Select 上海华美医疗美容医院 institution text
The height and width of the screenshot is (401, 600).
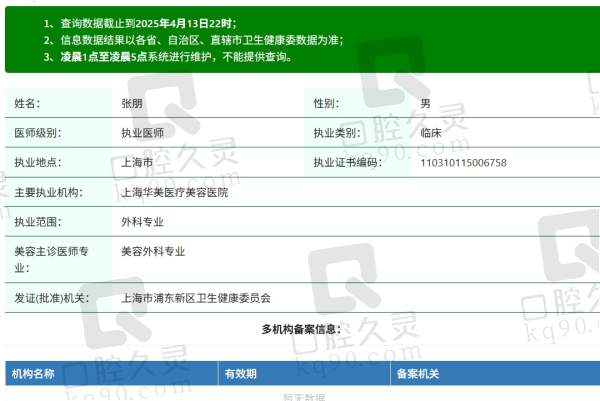click(x=174, y=192)
